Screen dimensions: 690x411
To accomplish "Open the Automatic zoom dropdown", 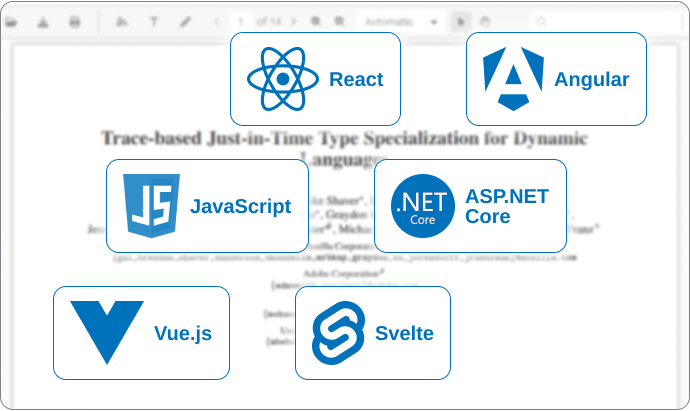I will (x=400, y=22).
